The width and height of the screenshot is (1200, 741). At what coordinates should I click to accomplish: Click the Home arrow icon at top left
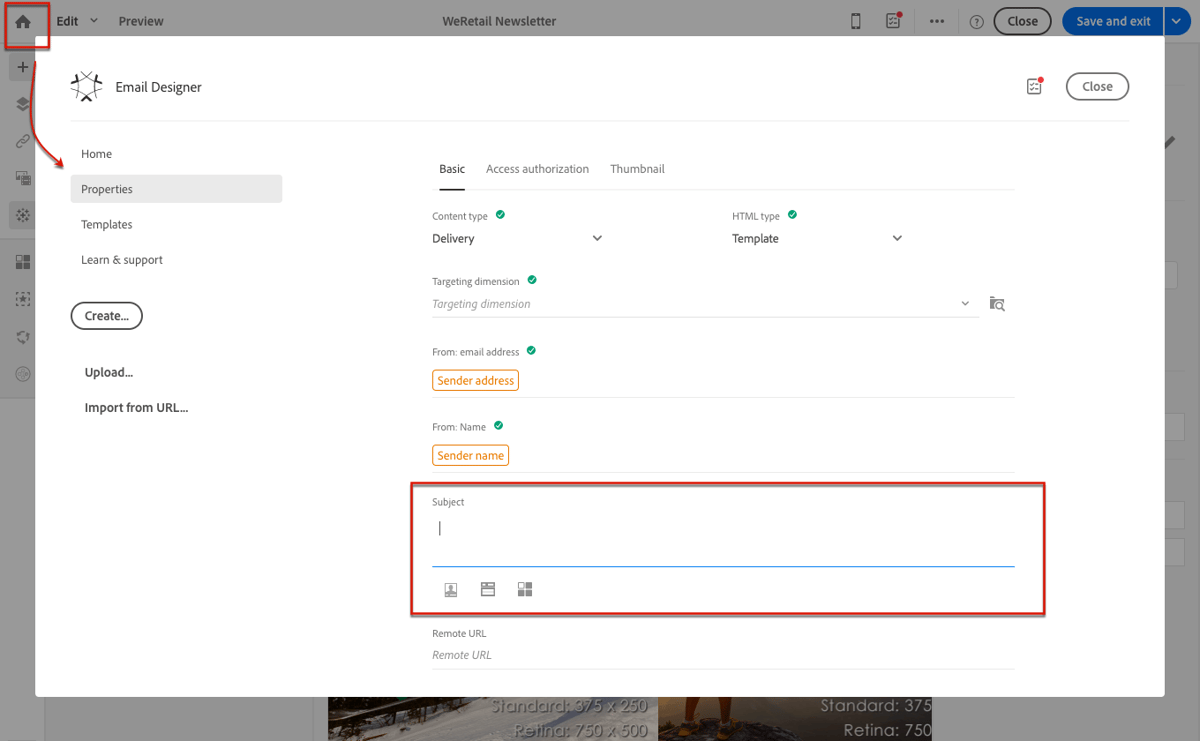click(x=21, y=20)
